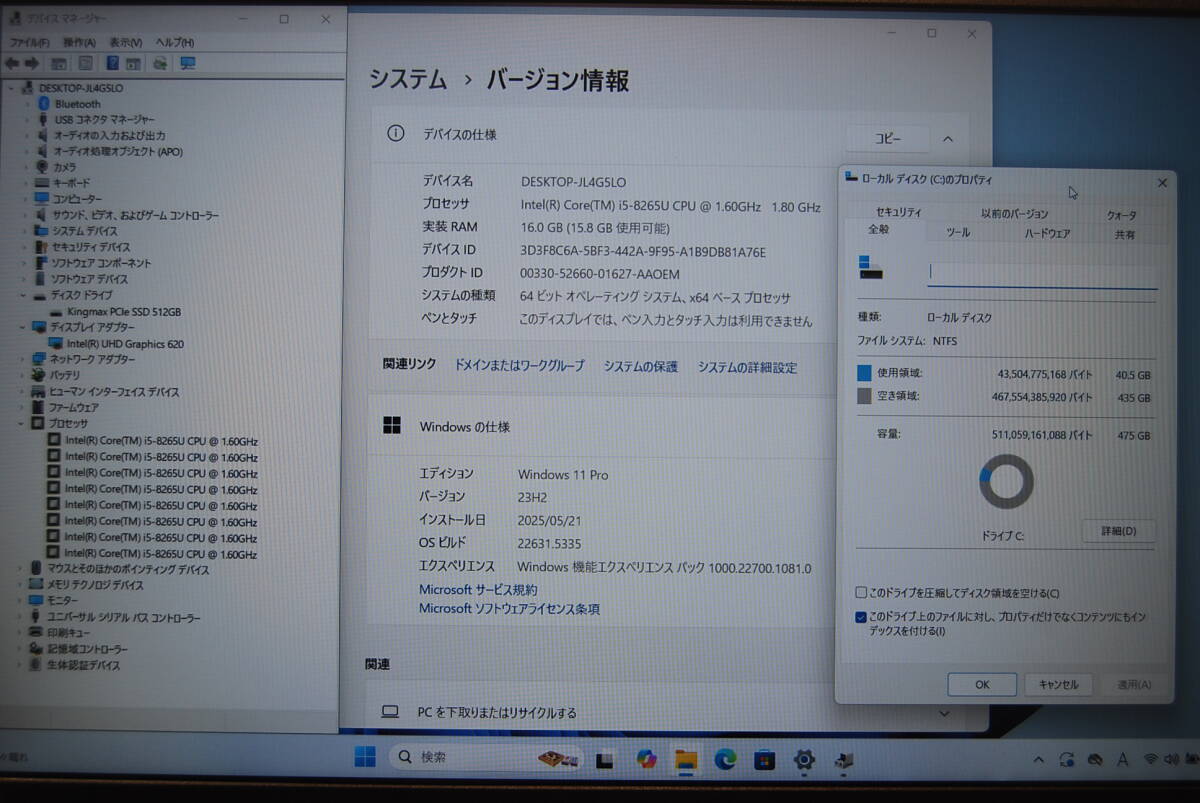Click キャンセル in the properties dialog
This screenshot has width=1200, height=803.
(x=1058, y=685)
